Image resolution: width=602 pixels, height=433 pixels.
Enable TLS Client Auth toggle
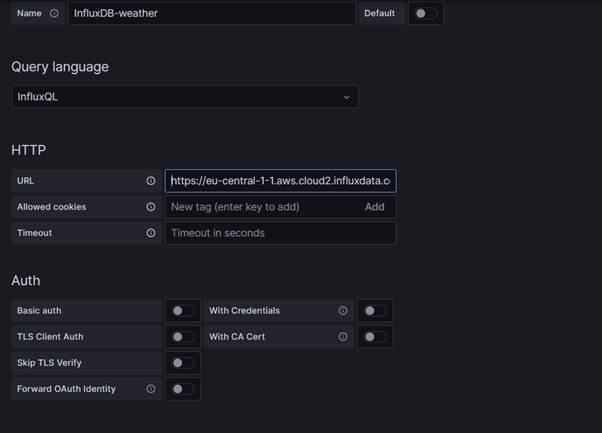(183, 337)
